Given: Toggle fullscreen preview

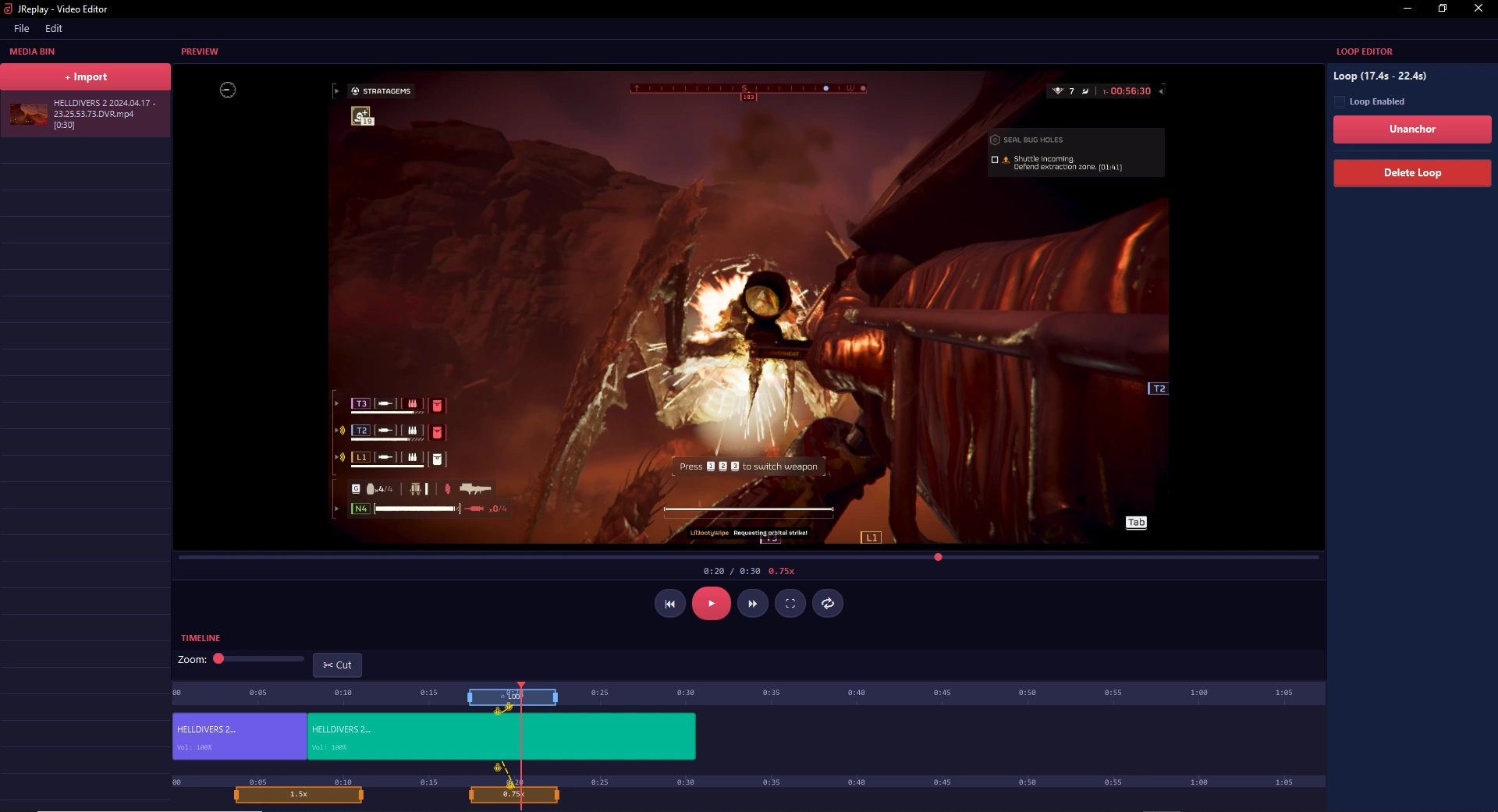Looking at the screenshot, I should click(790, 604).
